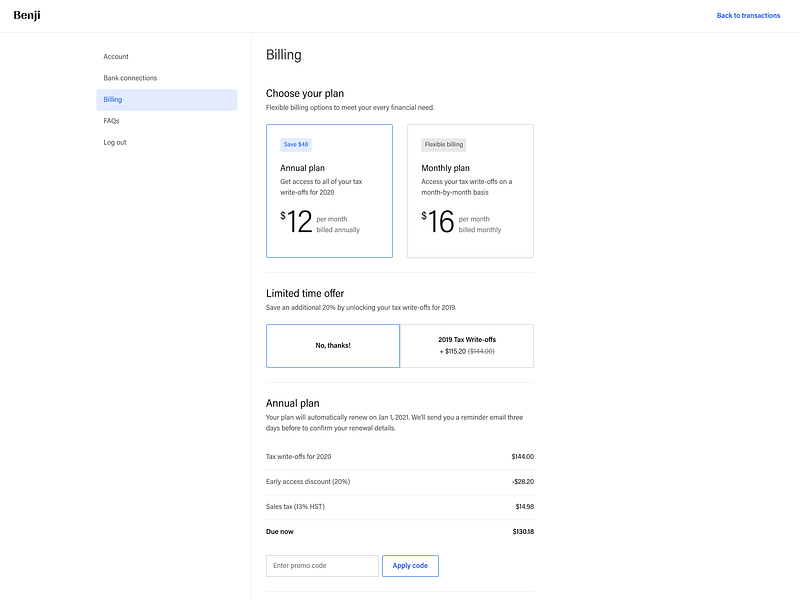Click the Save $48 badge
The image size is (800, 600).
[x=296, y=145]
